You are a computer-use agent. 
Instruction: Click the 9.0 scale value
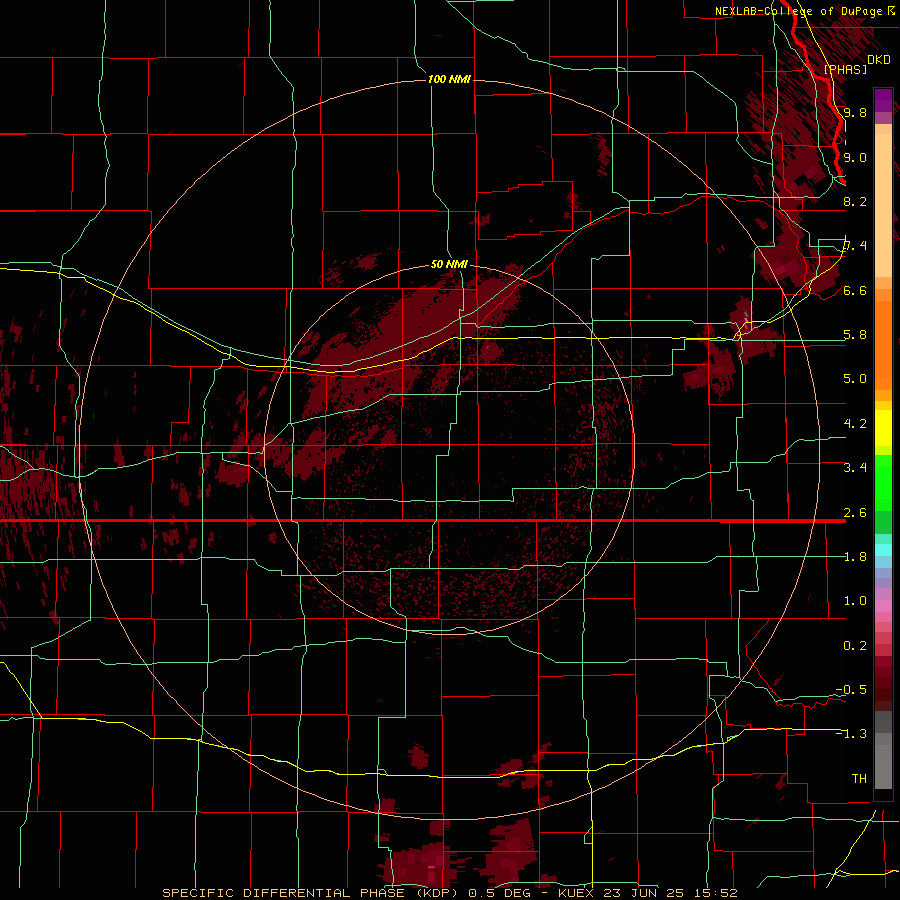point(855,157)
